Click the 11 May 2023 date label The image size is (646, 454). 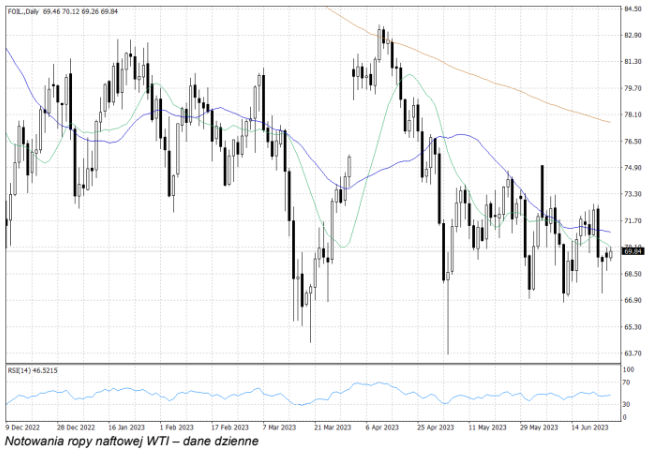[487, 427]
